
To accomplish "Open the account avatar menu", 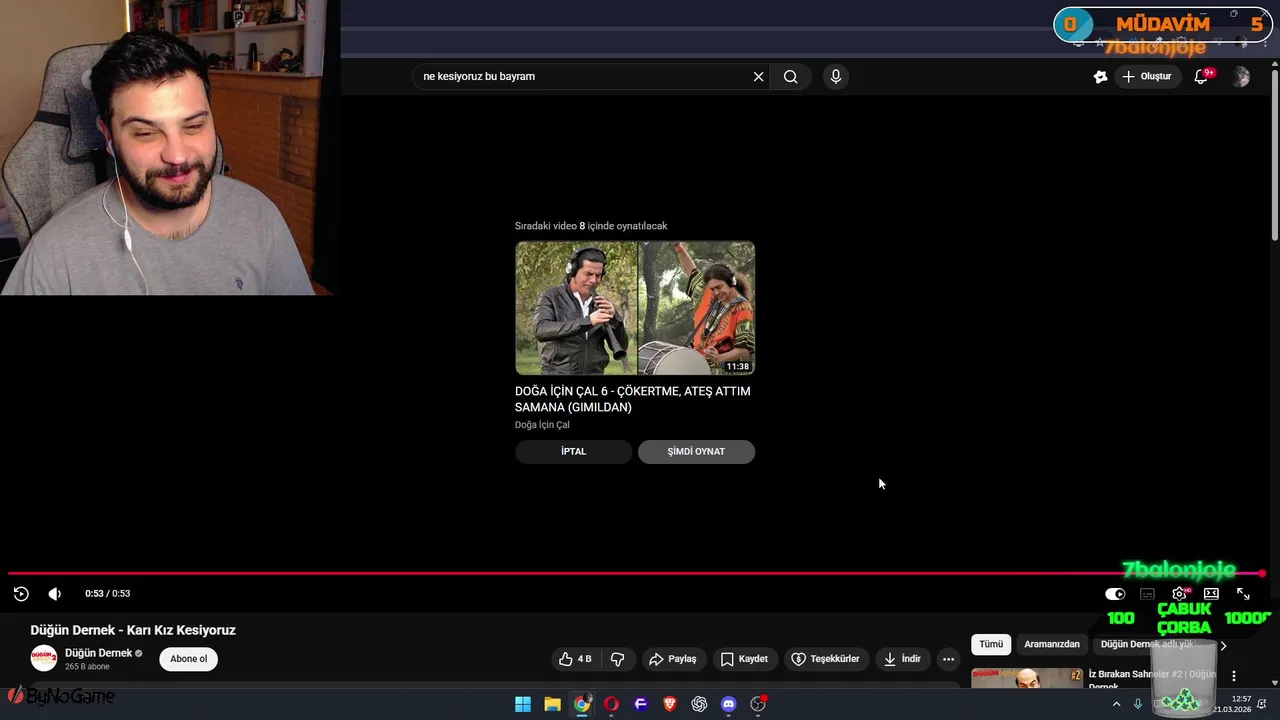I will point(1241,76).
